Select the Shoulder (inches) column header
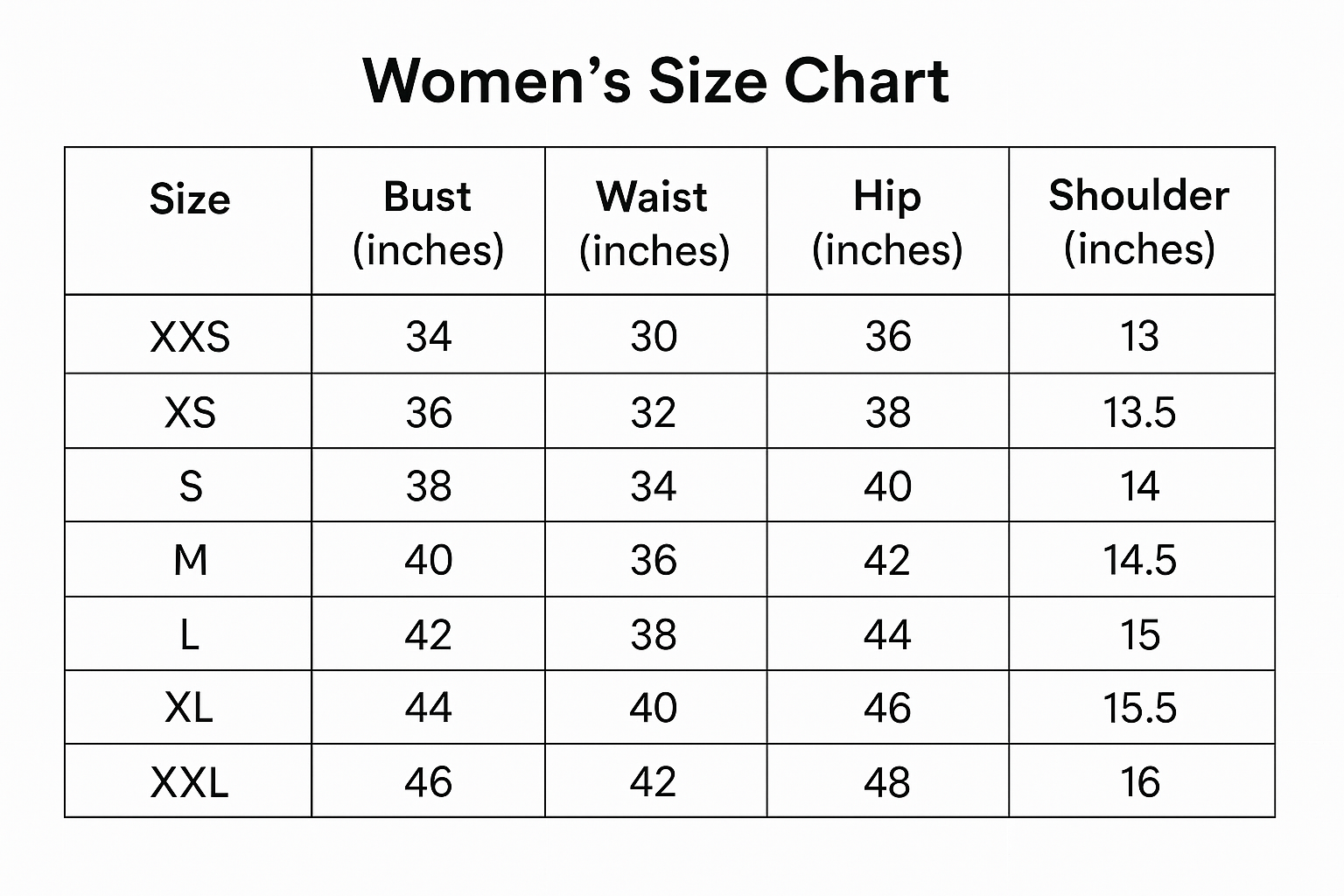Viewport: 1344px width, 896px height. (x=1139, y=221)
